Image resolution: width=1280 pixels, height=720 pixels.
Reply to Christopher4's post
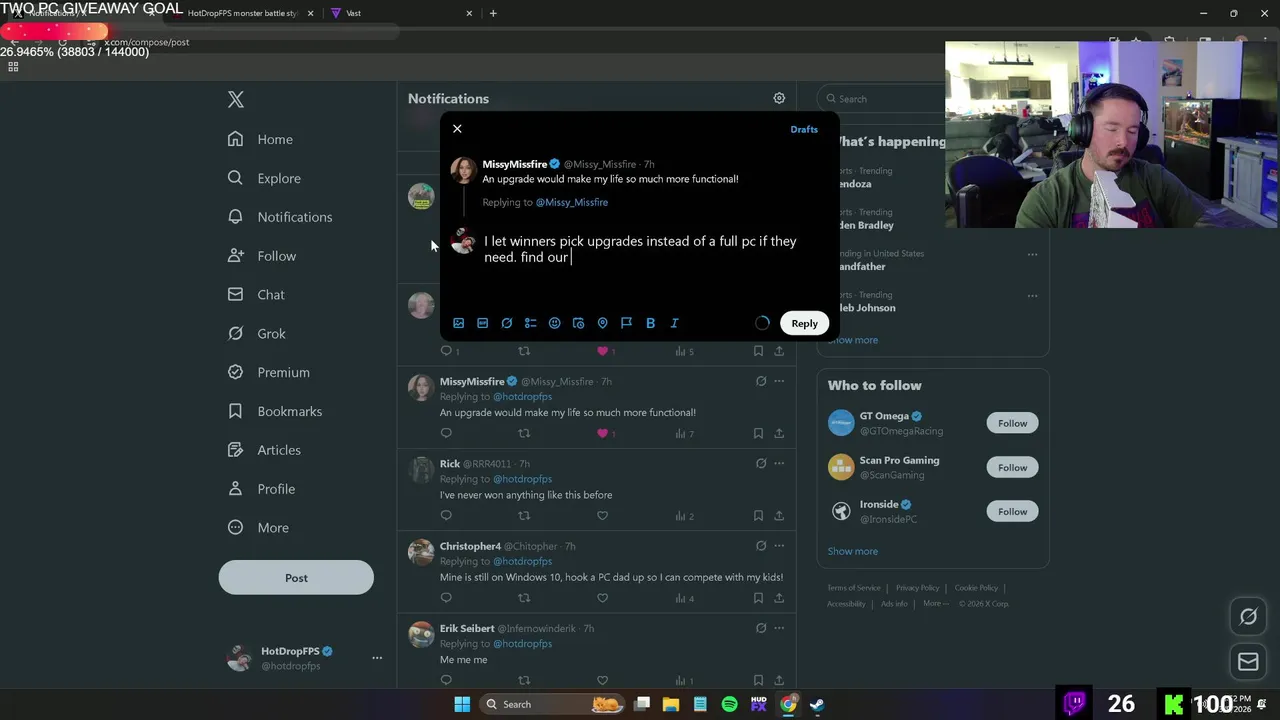point(446,598)
